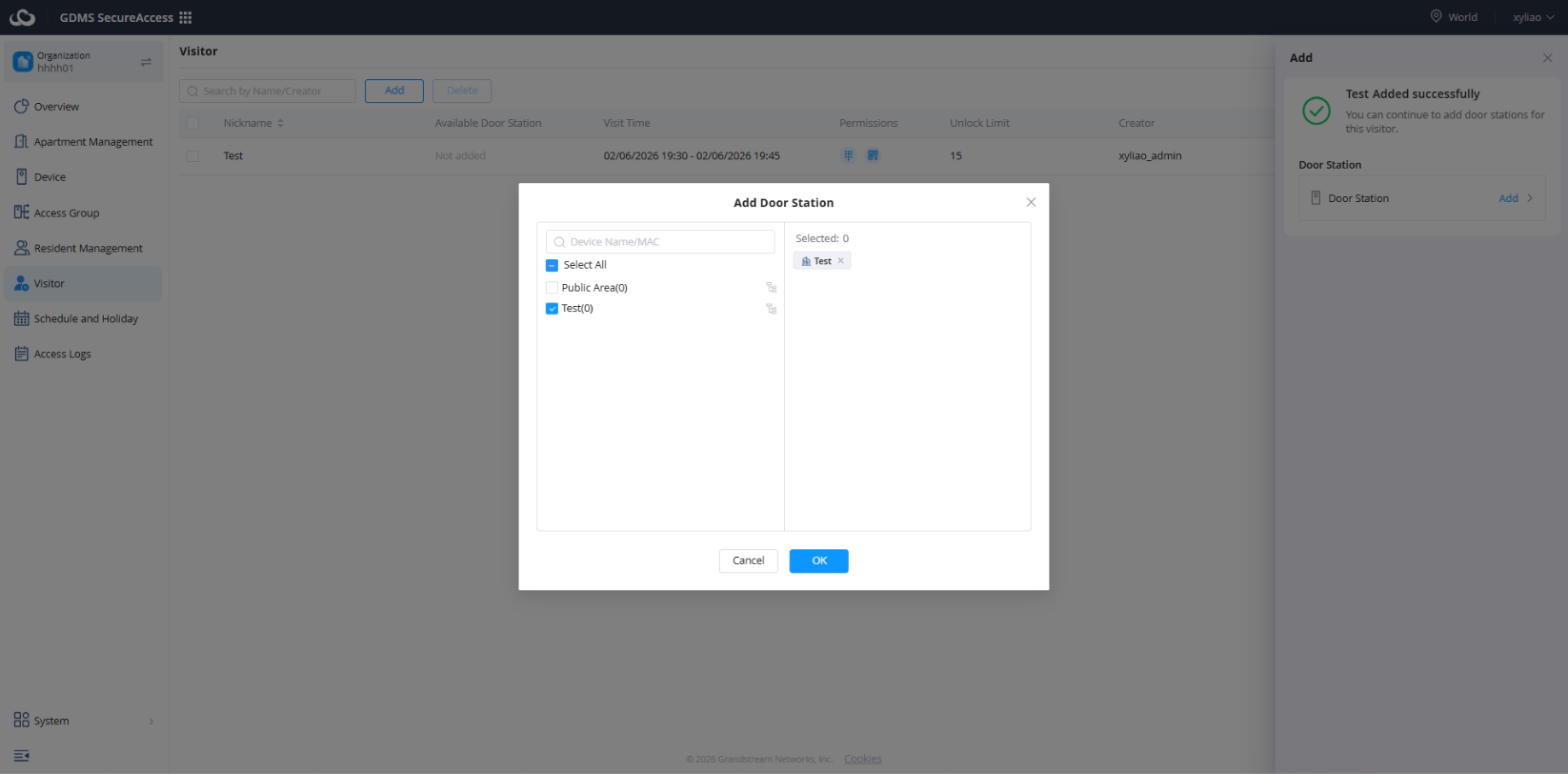Click the organization switch arrows icon
1568x774 pixels.
146,62
